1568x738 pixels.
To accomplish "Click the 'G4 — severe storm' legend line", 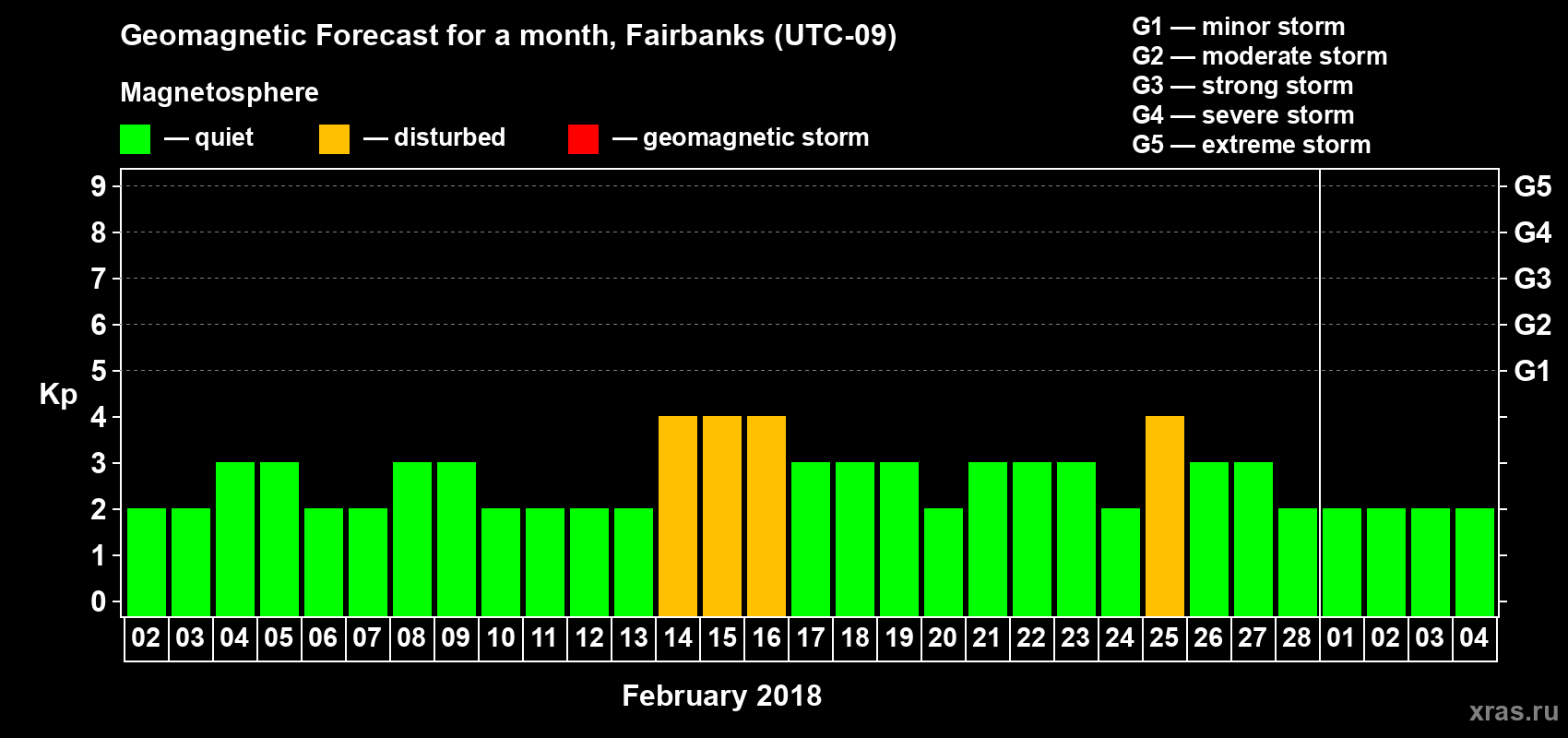I will coord(1243,115).
